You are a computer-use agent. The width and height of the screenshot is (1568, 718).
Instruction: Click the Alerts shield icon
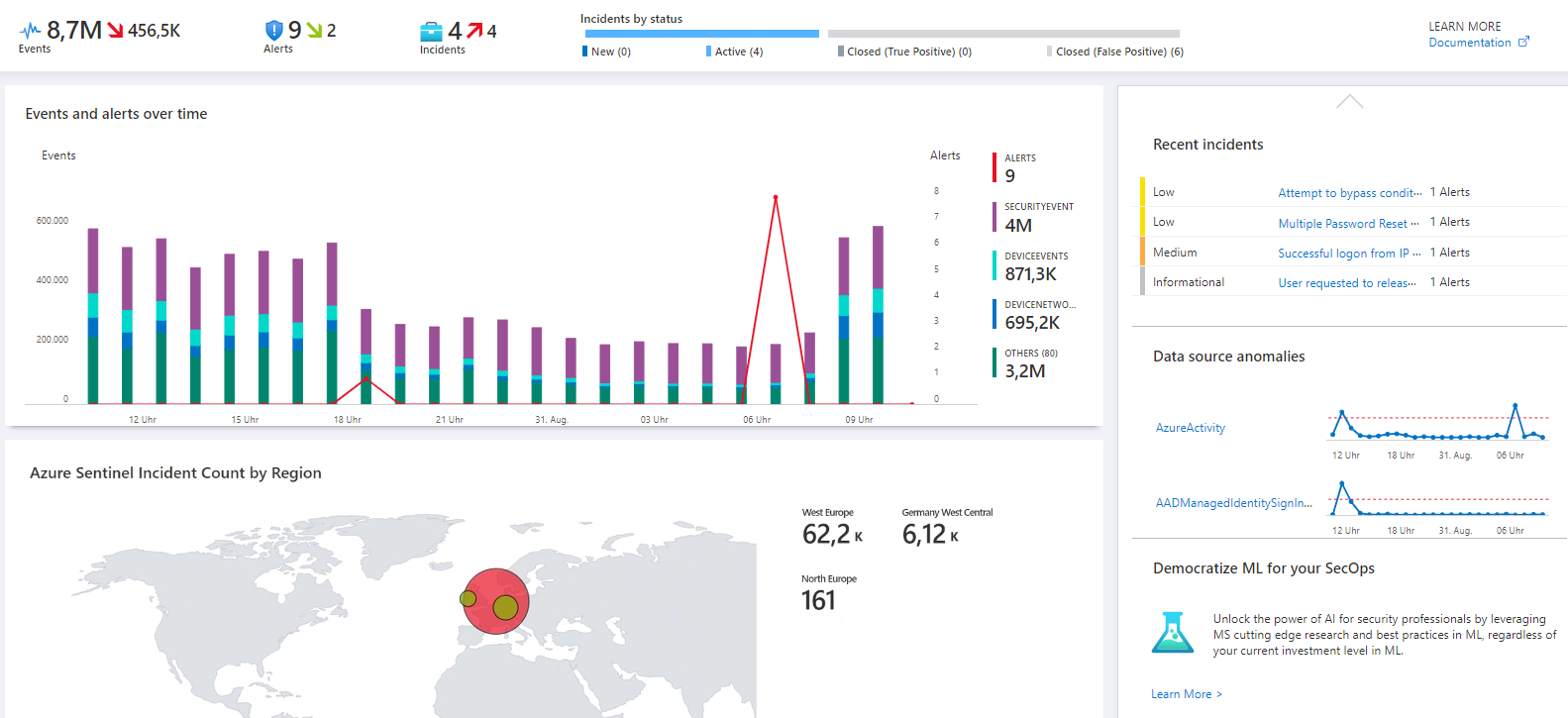(274, 31)
